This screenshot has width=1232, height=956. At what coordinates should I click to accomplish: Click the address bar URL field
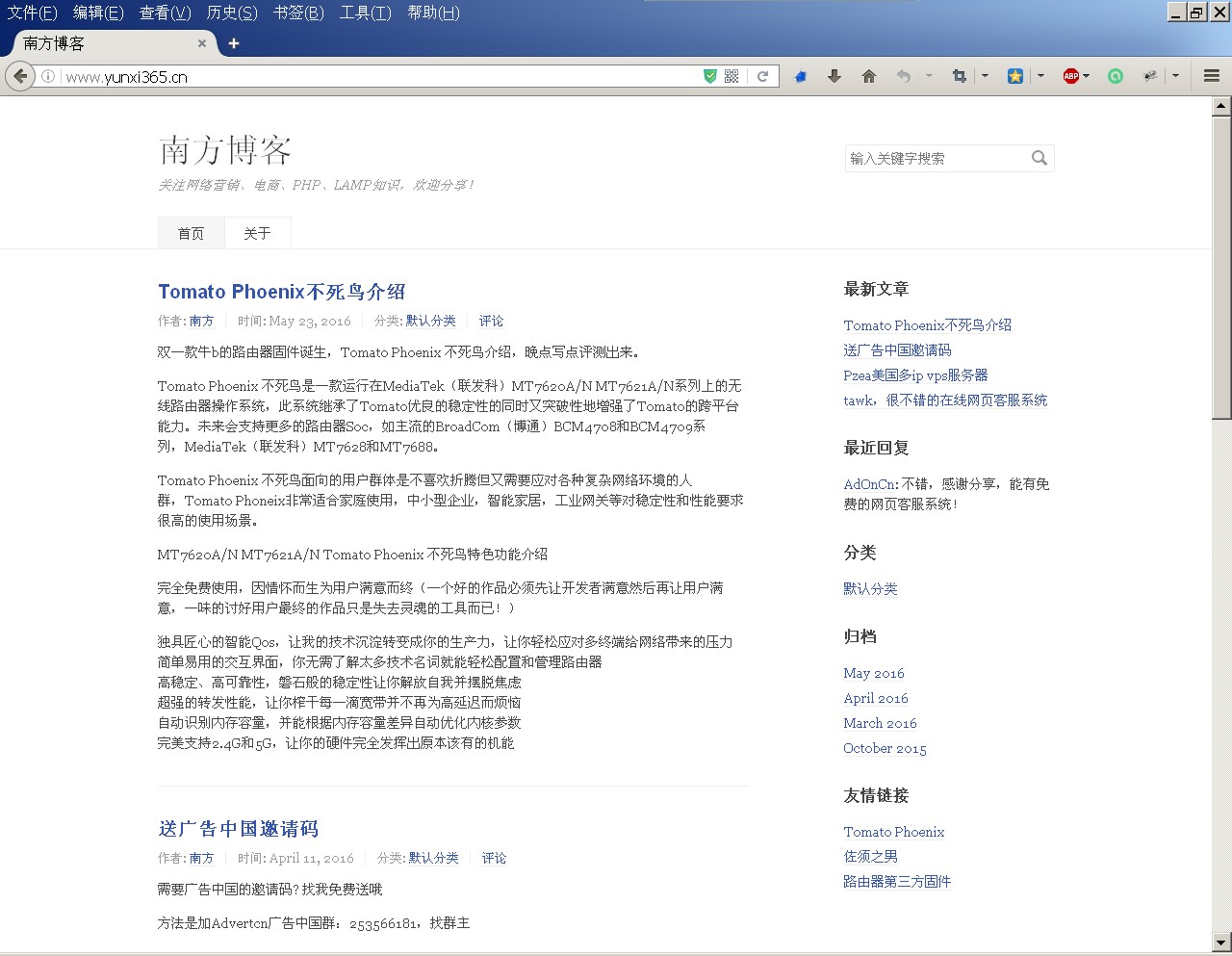click(x=380, y=76)
